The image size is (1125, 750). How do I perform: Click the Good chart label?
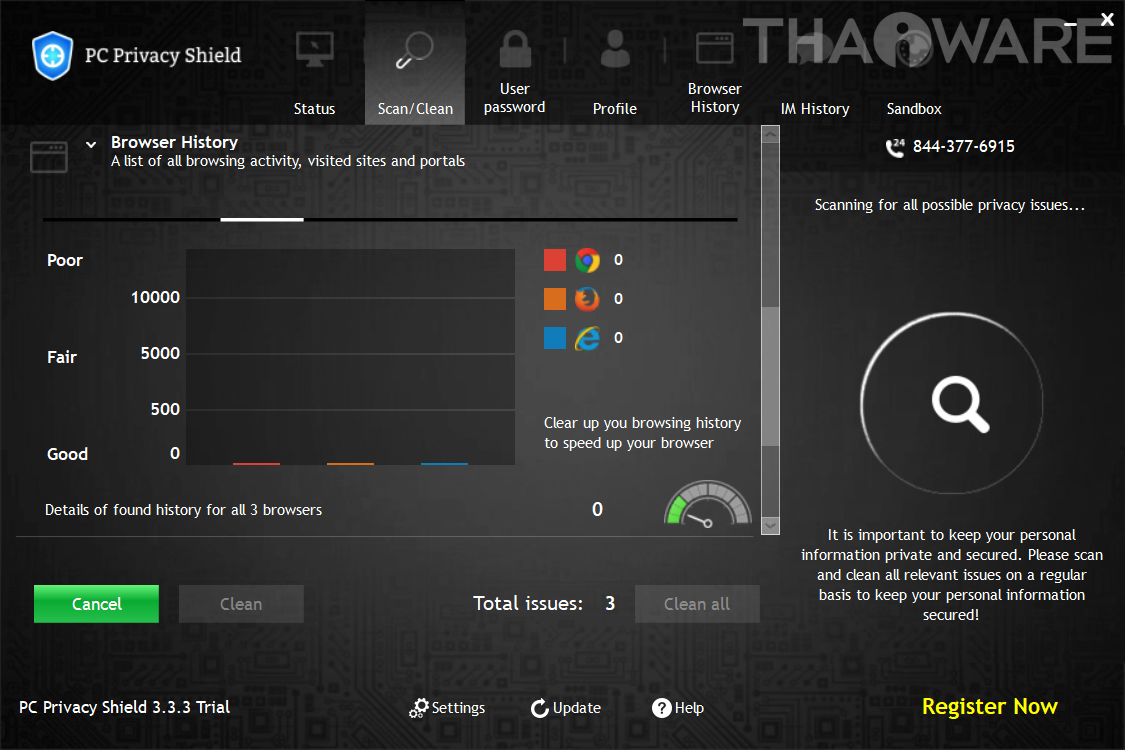coord(67,454)
